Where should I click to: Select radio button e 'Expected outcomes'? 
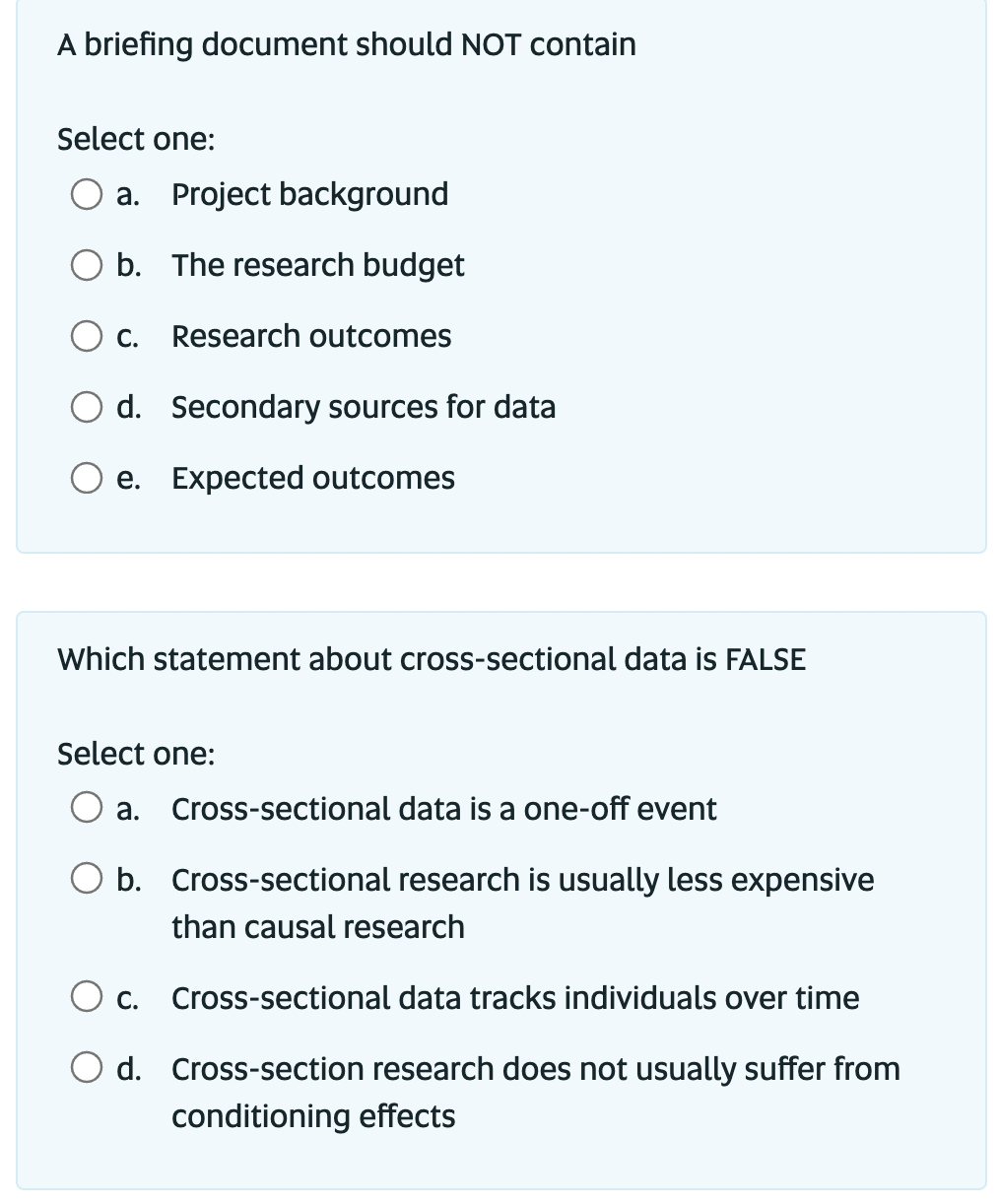point(87,479)
